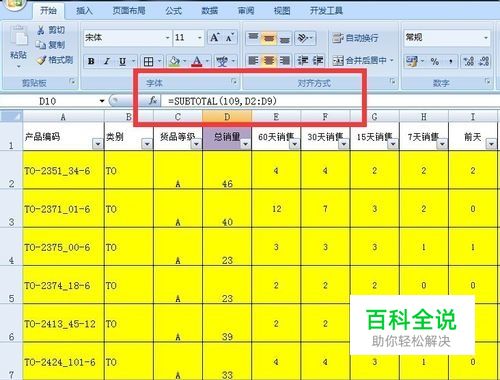Screen dimensions: 500x380
Task: Switch to the 插入 Insert tab
Action: point(84,11)
